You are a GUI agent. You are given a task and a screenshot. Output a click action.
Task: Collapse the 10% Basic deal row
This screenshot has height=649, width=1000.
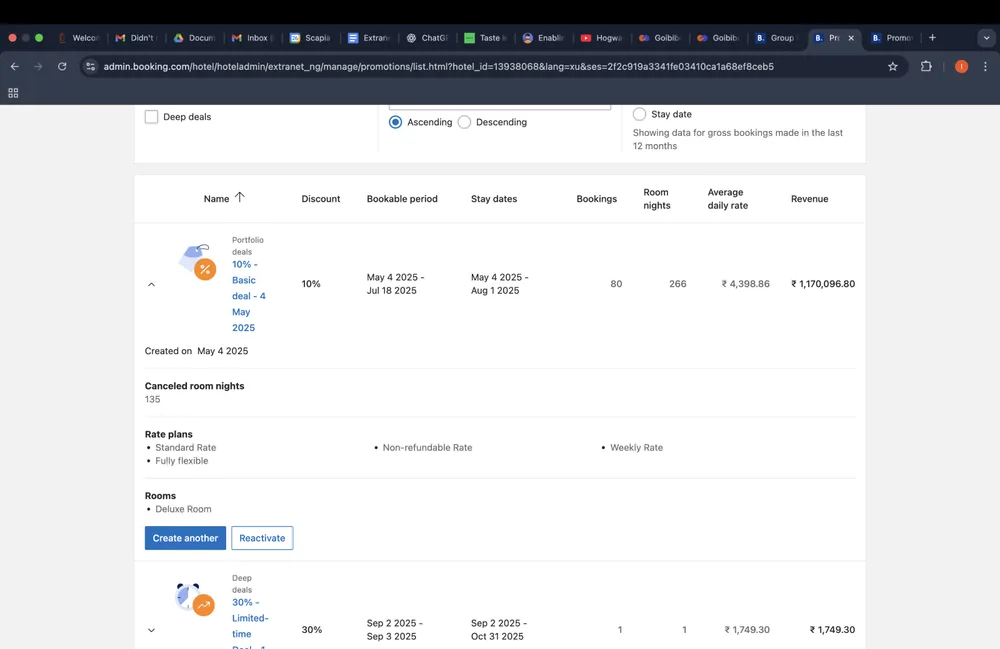tap(151, 284)
